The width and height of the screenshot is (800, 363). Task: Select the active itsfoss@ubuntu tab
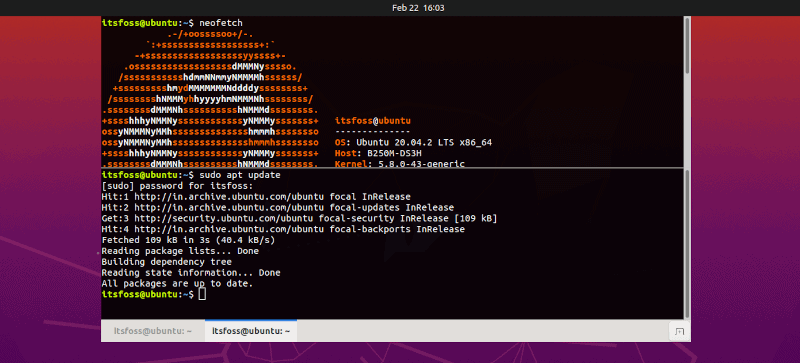(251, 331)
